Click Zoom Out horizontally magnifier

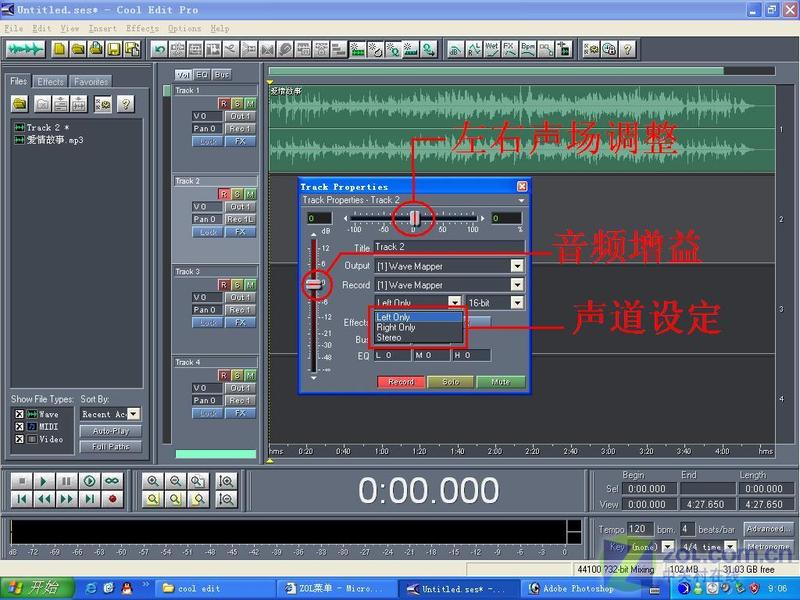175,481
